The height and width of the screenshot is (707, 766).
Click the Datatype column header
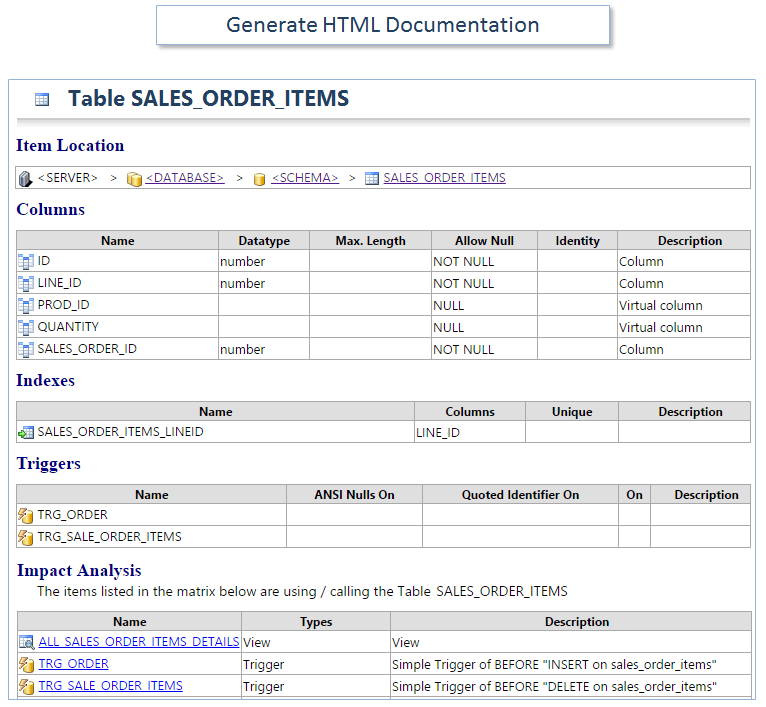[x=264, y=240]
